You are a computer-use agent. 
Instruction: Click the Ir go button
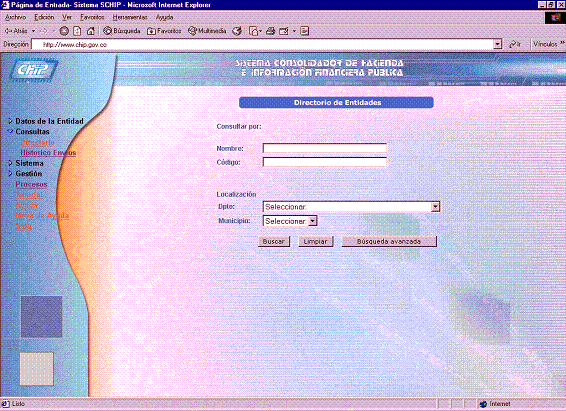tap(515, 44)
